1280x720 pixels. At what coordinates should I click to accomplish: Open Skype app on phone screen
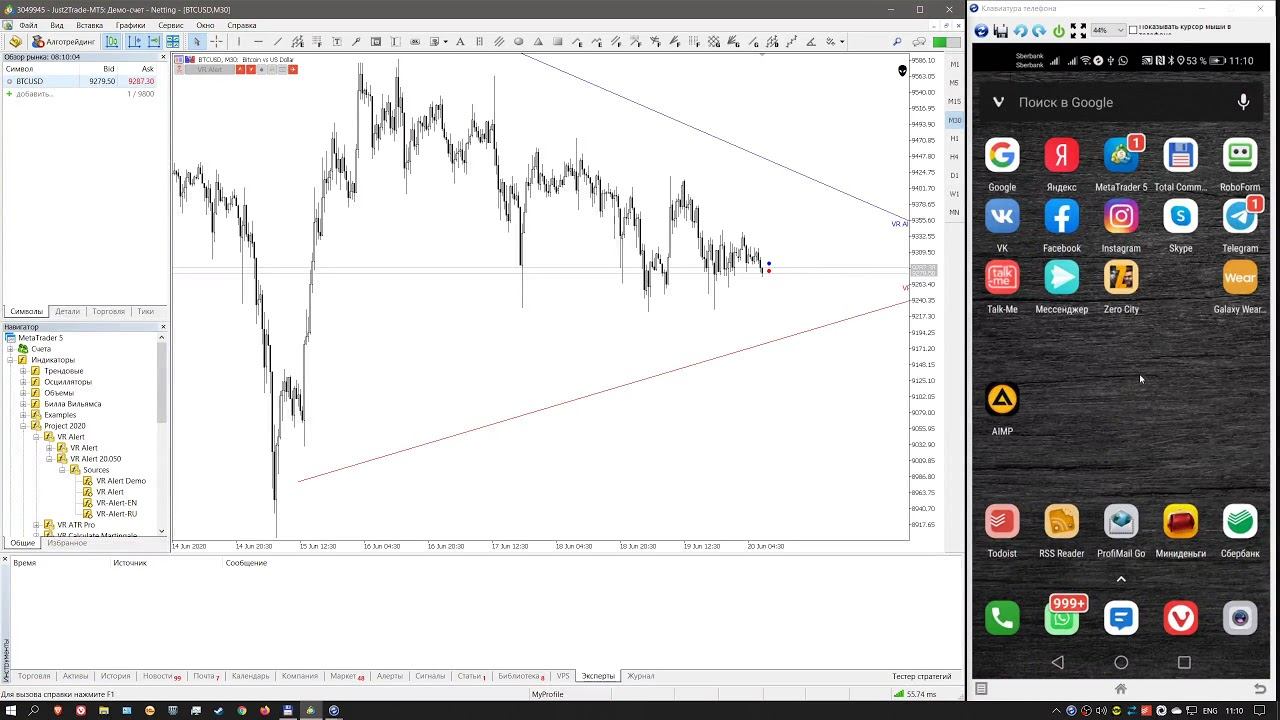pyautogui.click(x=1181, y=217)
